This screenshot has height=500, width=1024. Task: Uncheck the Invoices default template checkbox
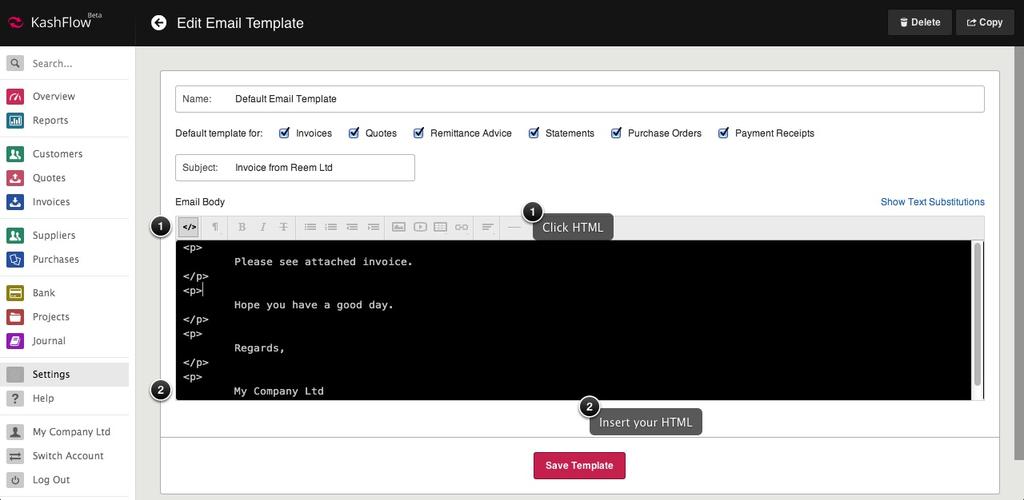[x=285, y=133]
